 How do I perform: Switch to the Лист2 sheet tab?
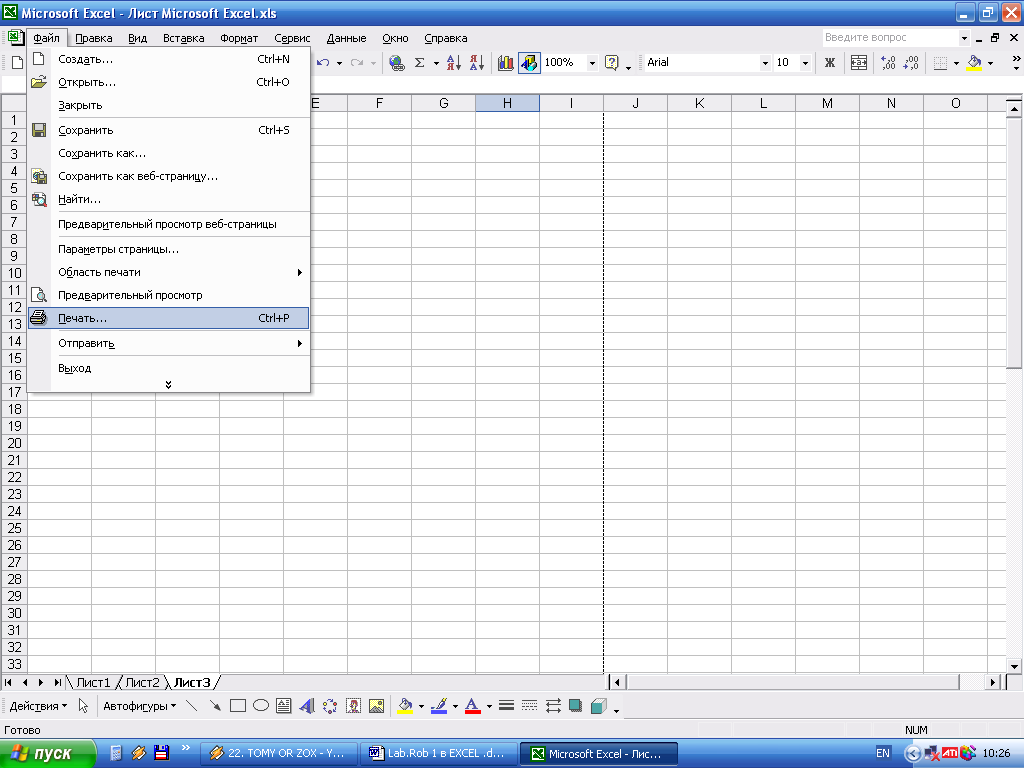(142, 682)
